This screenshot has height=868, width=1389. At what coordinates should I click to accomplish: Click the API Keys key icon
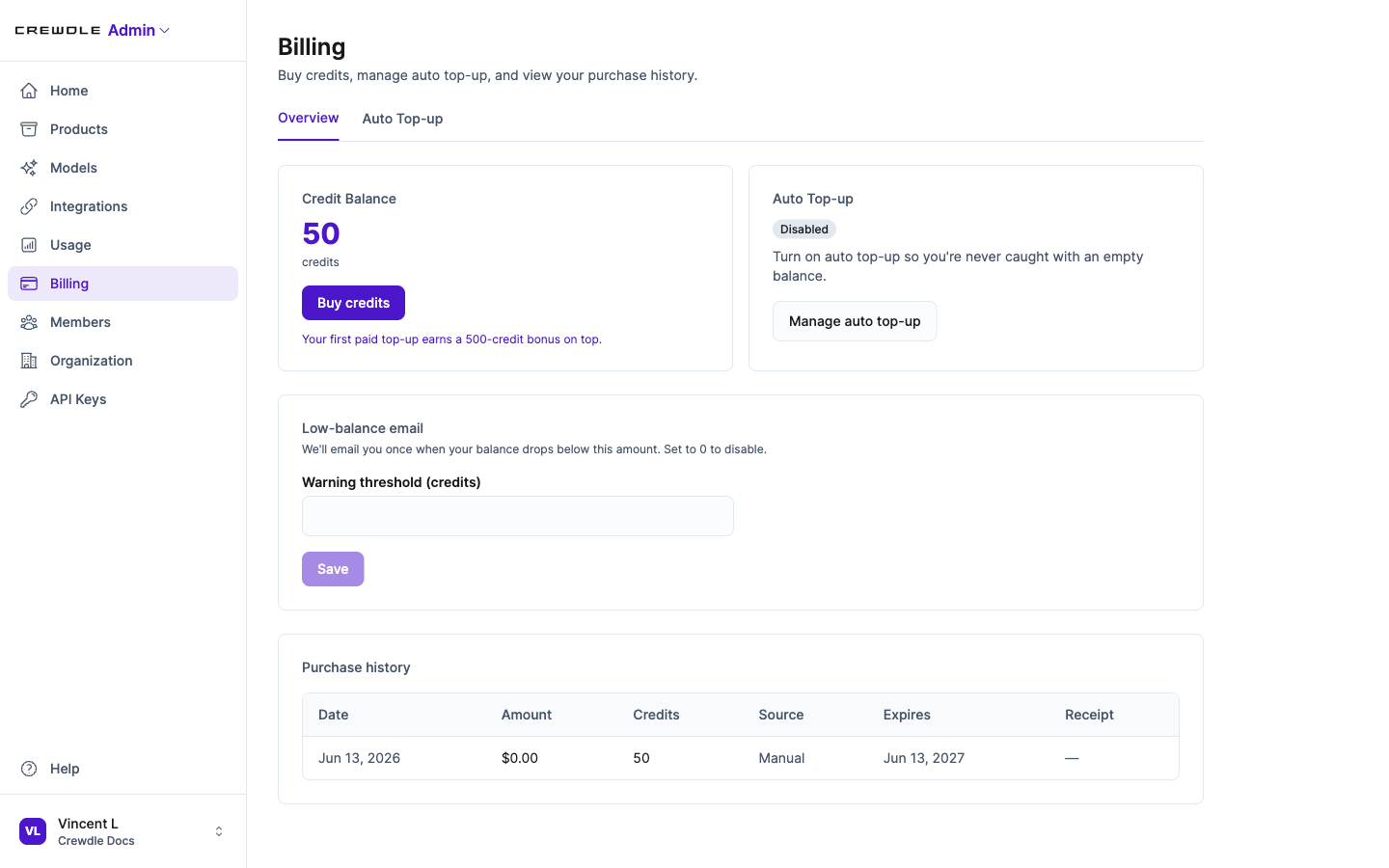point(29,399)
